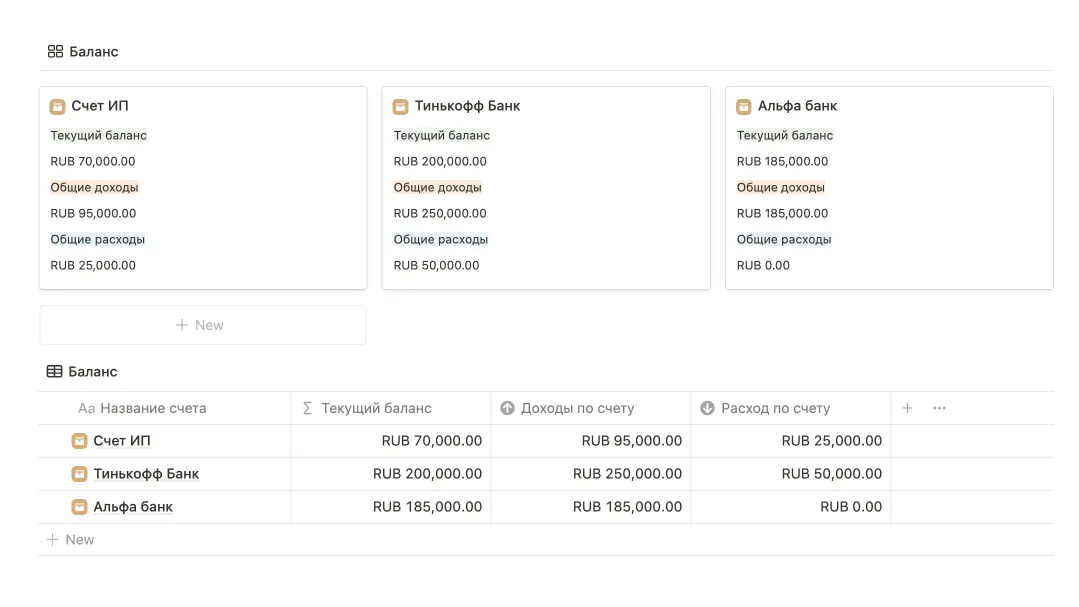
Task: Click the Альфа банк row icon in table
Action: (80, 507)
